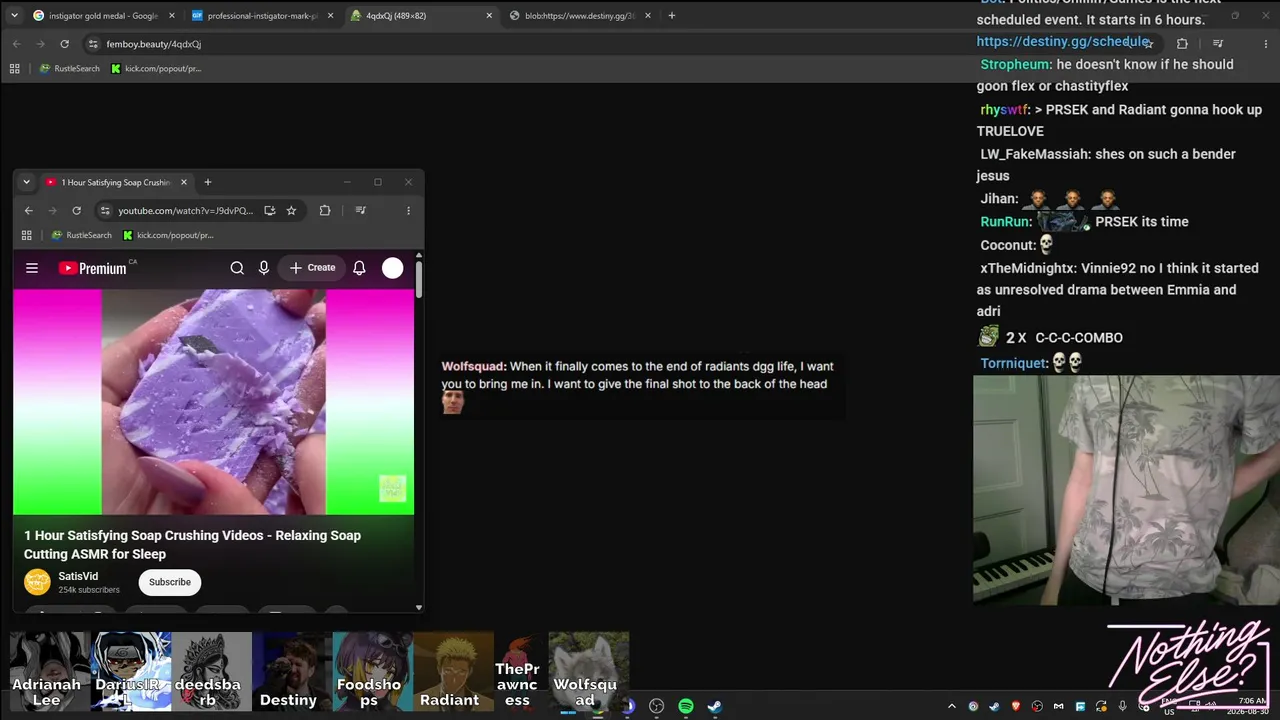Open extensions in the YouTube window
Screen dimensions: 1280x720
[x=325, y=211]
